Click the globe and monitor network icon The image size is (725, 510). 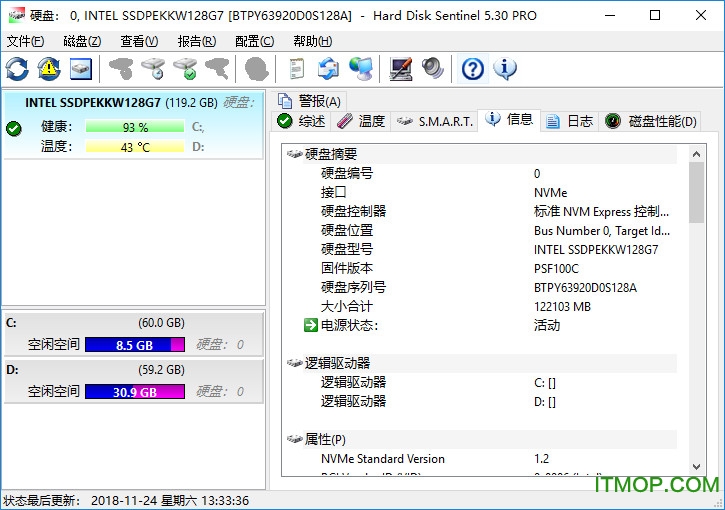point(361,68)
